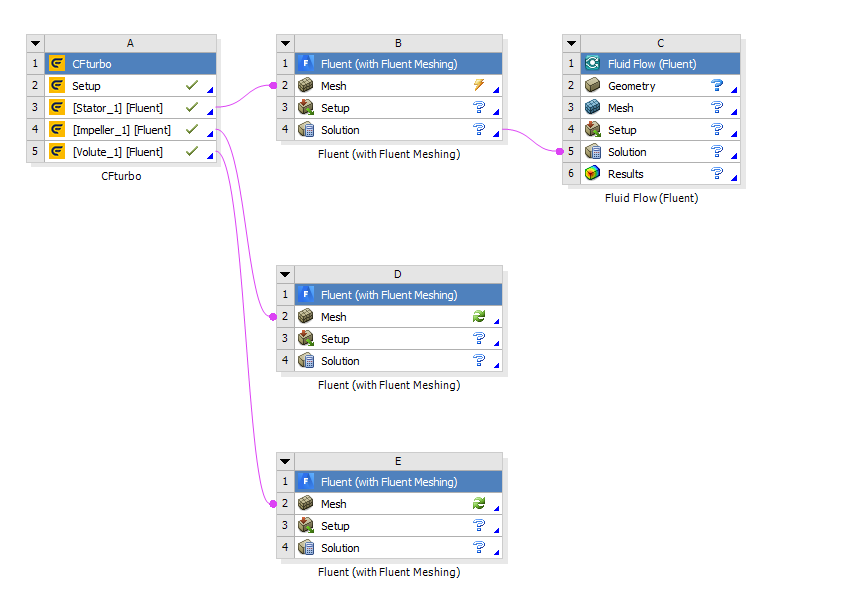Select the column D header of the Fluent system
The image size is (843, 605).
point(398,274)
